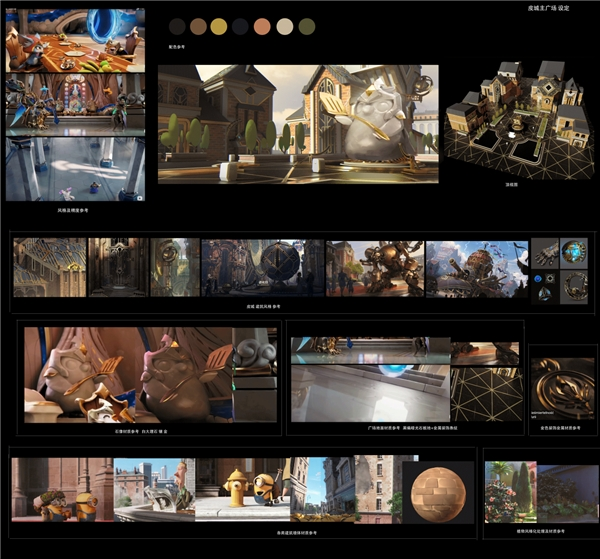Open the gold metal emblem reference image
This screenshot has height=559, width=600.
tap(562, 388)
